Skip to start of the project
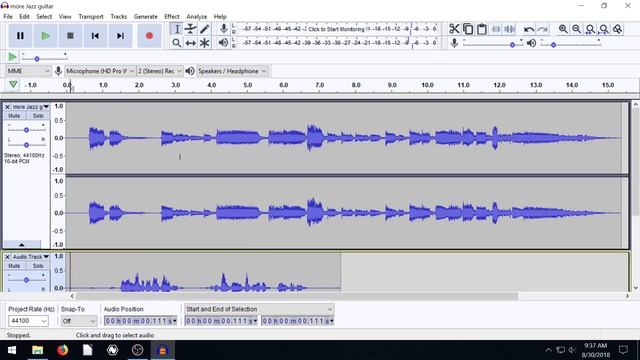This screenshot has width=640, height=360. click(95, 36)
